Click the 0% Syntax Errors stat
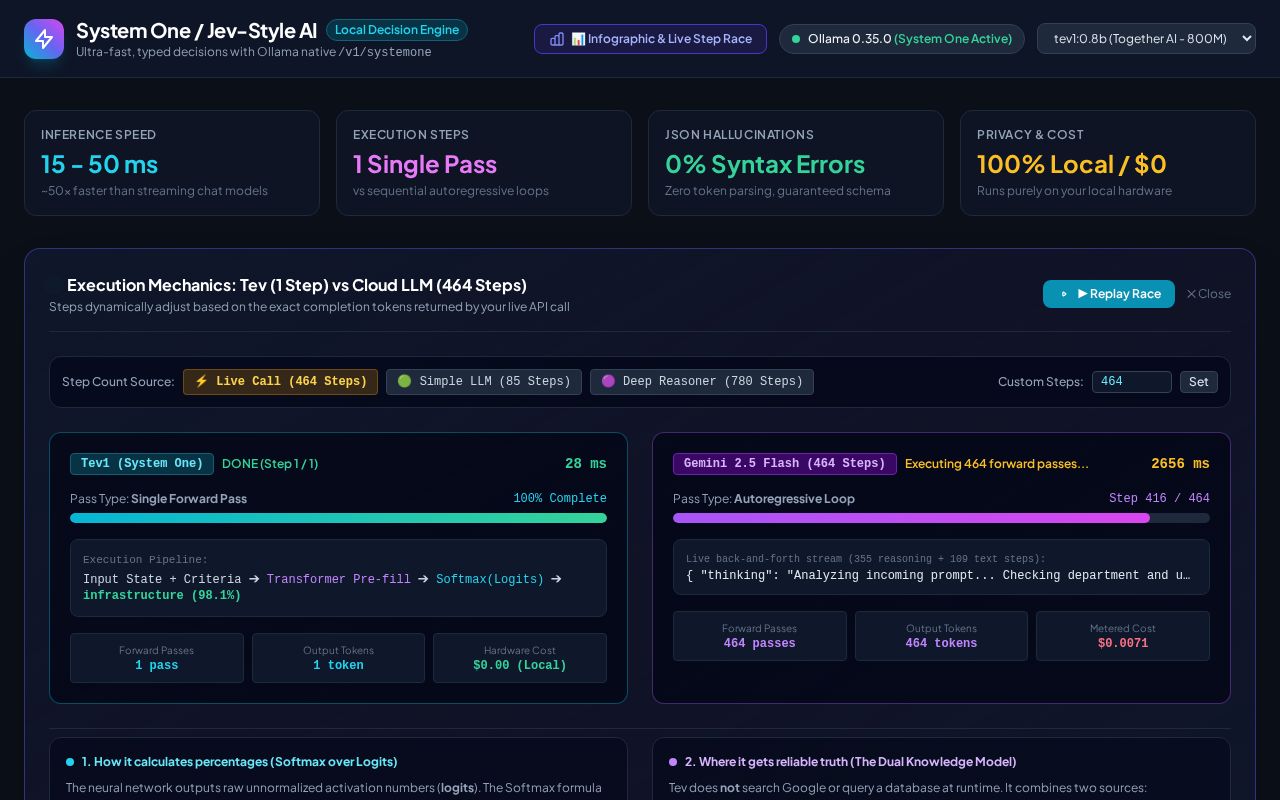1280x800 pixels. (765, 164)
